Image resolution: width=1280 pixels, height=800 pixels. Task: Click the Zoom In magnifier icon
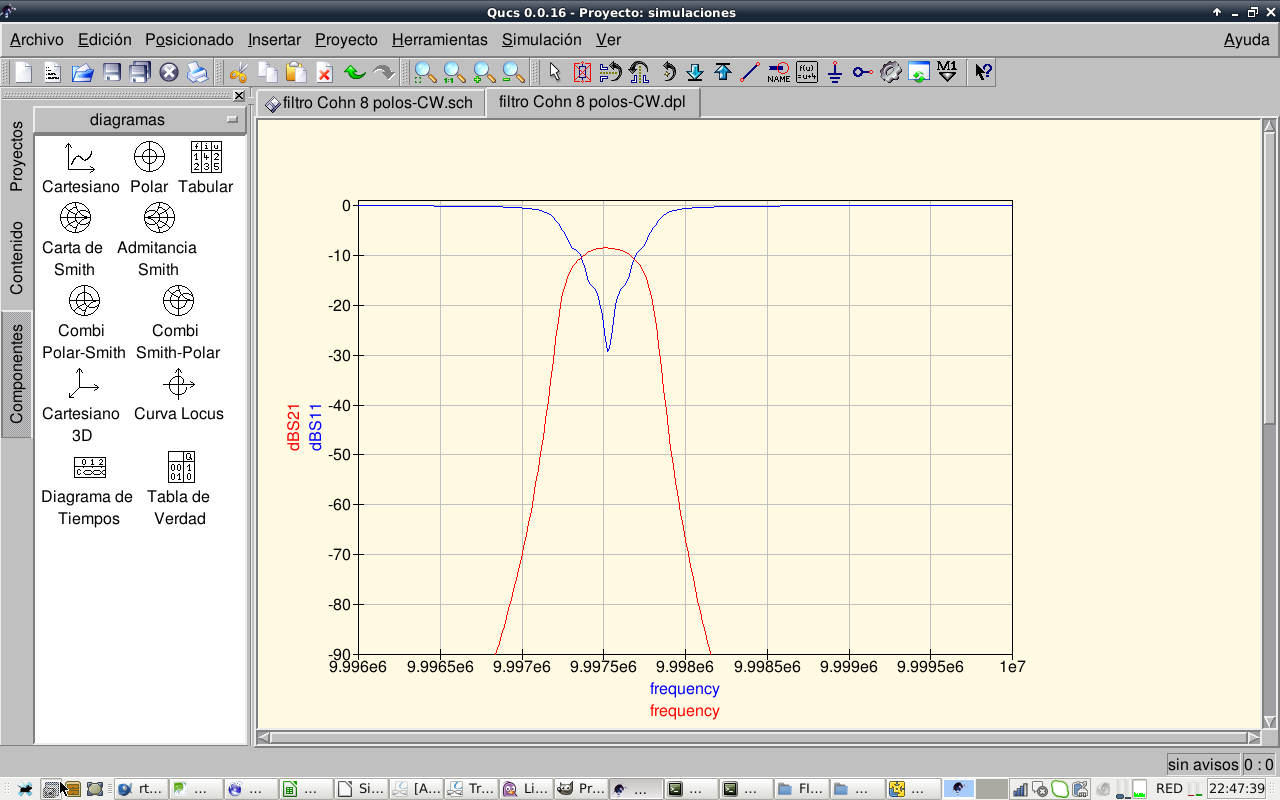(484, 72)
